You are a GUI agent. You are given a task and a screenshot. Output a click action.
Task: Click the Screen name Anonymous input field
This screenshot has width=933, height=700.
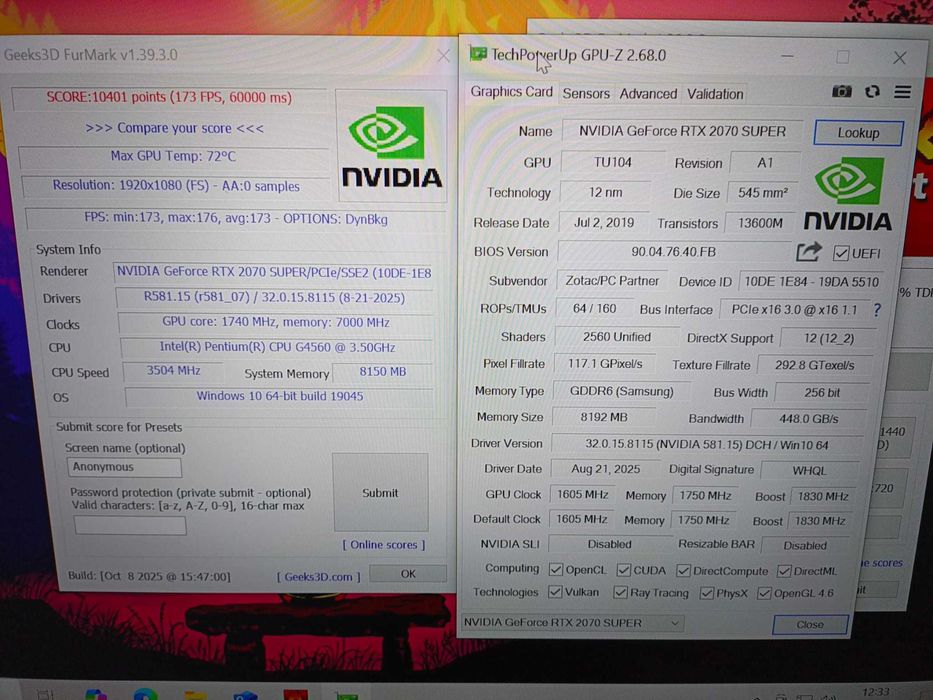124,467
